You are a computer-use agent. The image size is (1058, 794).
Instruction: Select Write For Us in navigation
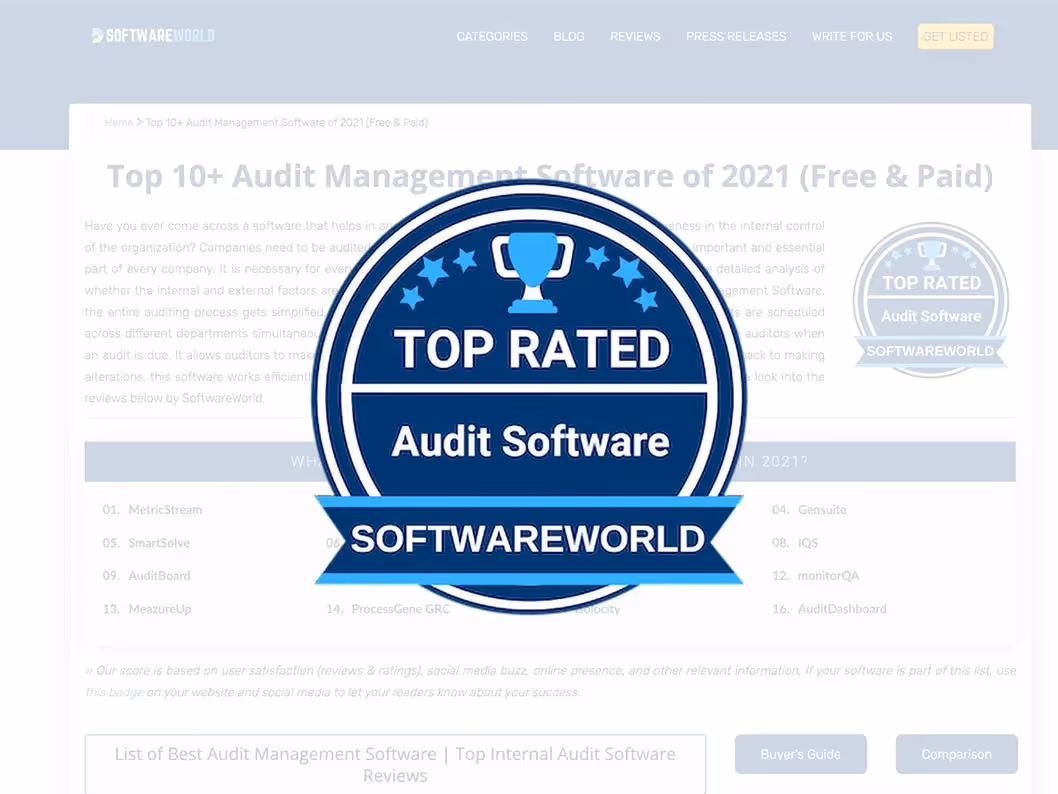tap(852, 36)
